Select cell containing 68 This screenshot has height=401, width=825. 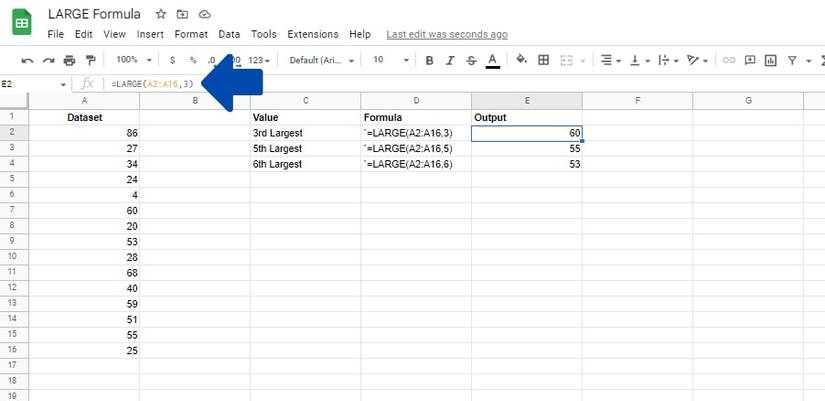84,273
